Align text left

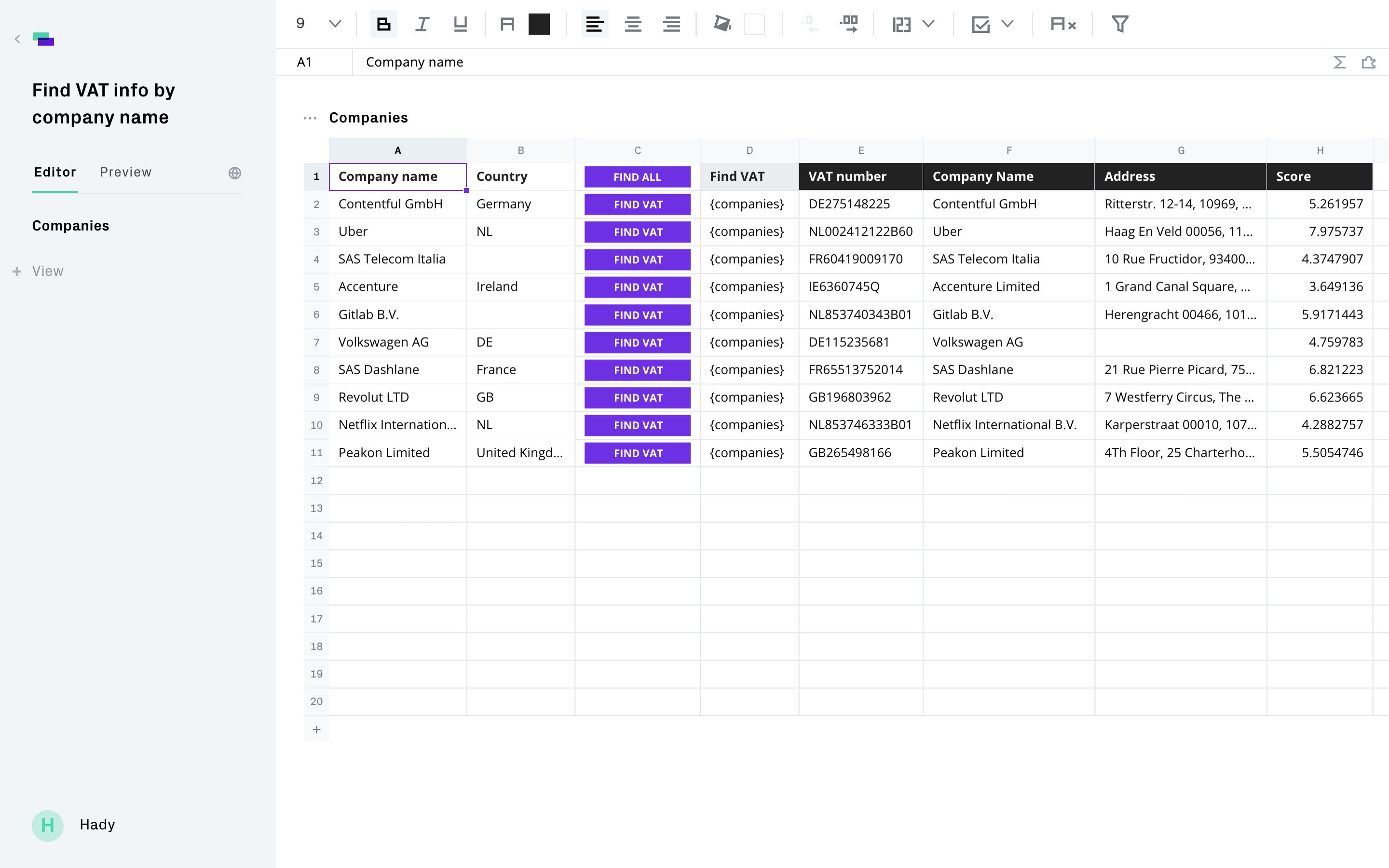tap(595, 24)
